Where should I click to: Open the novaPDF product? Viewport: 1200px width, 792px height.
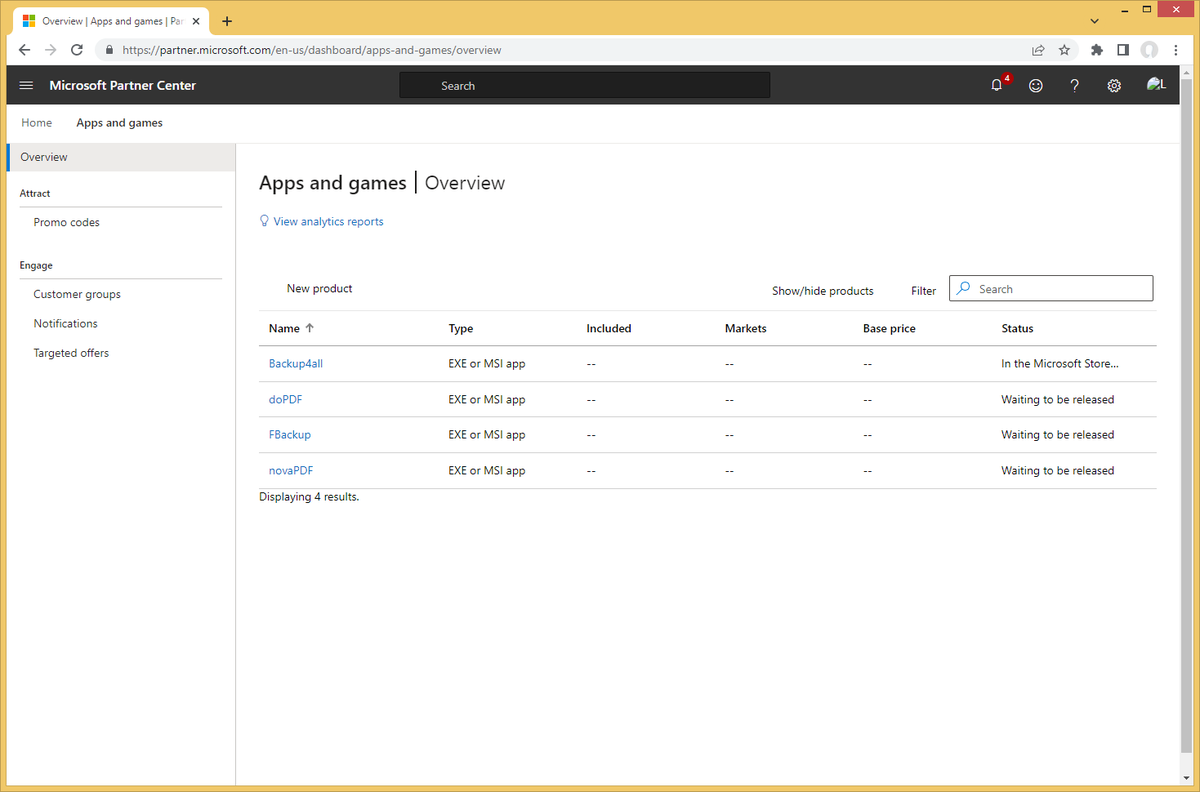pos(291,470)
